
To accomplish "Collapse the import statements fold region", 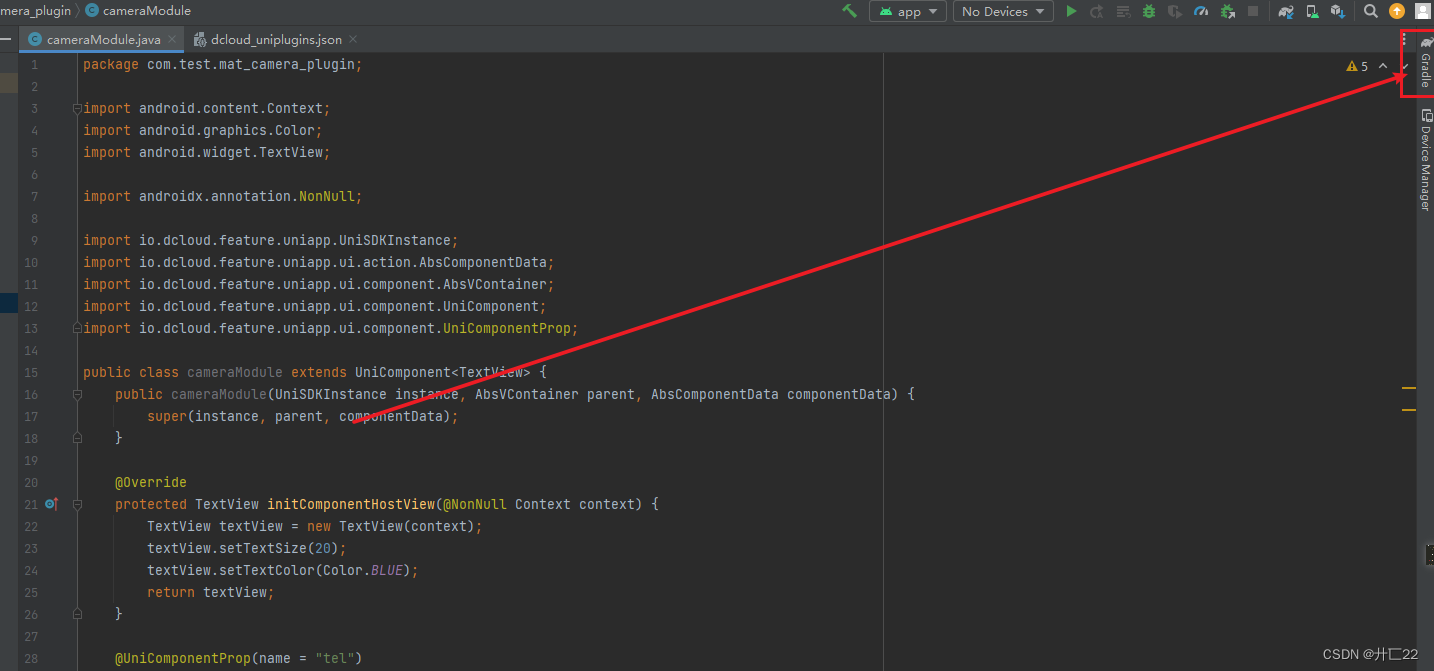I will point(77,108).
